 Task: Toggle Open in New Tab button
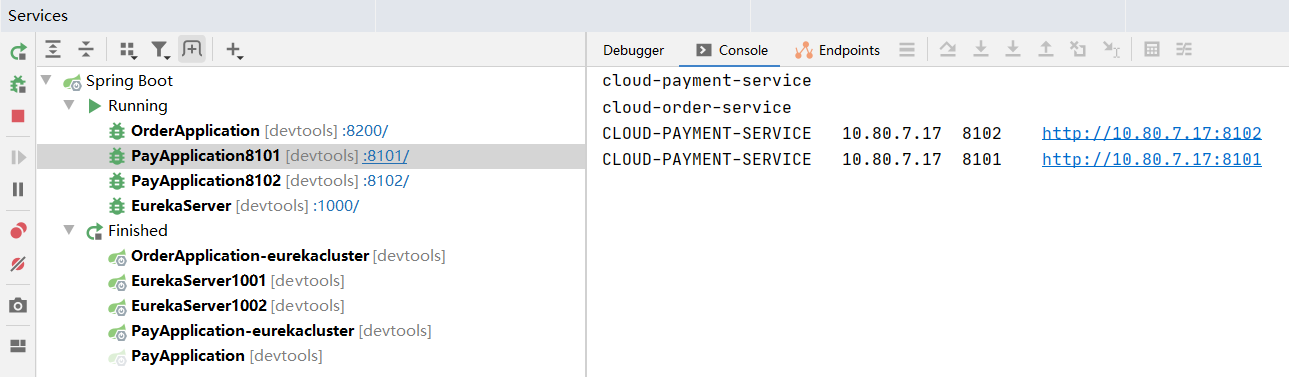pyautogui.click(x=192, y=49)
